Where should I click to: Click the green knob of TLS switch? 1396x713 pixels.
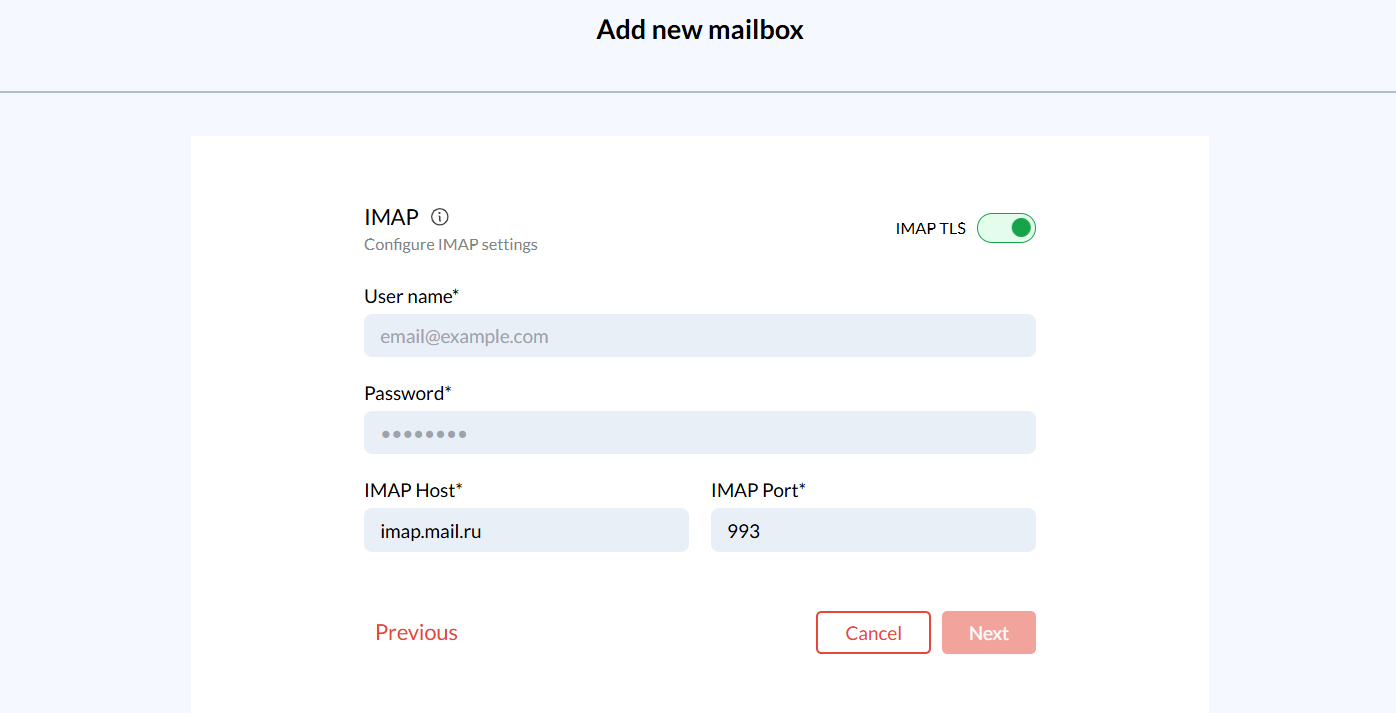pyautogui.click(x=1020, y=228)
